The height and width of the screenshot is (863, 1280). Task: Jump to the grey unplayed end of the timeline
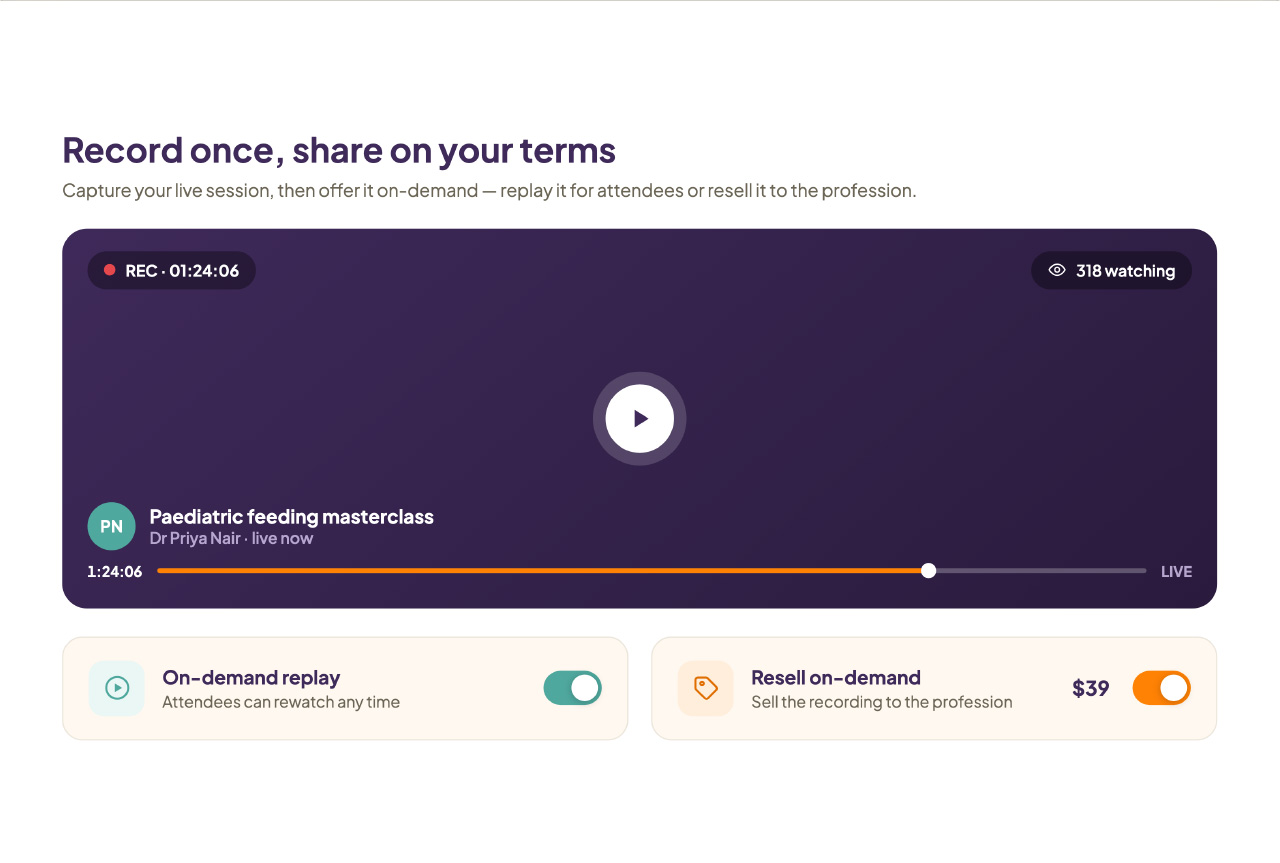click(1040, 571)
